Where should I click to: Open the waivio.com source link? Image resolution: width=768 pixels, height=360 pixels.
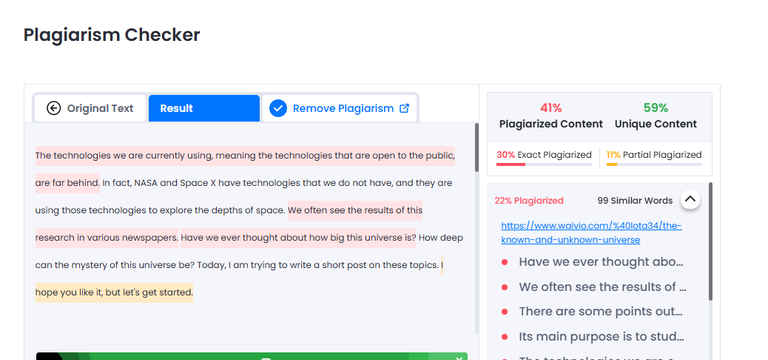[x=591, y=233]
